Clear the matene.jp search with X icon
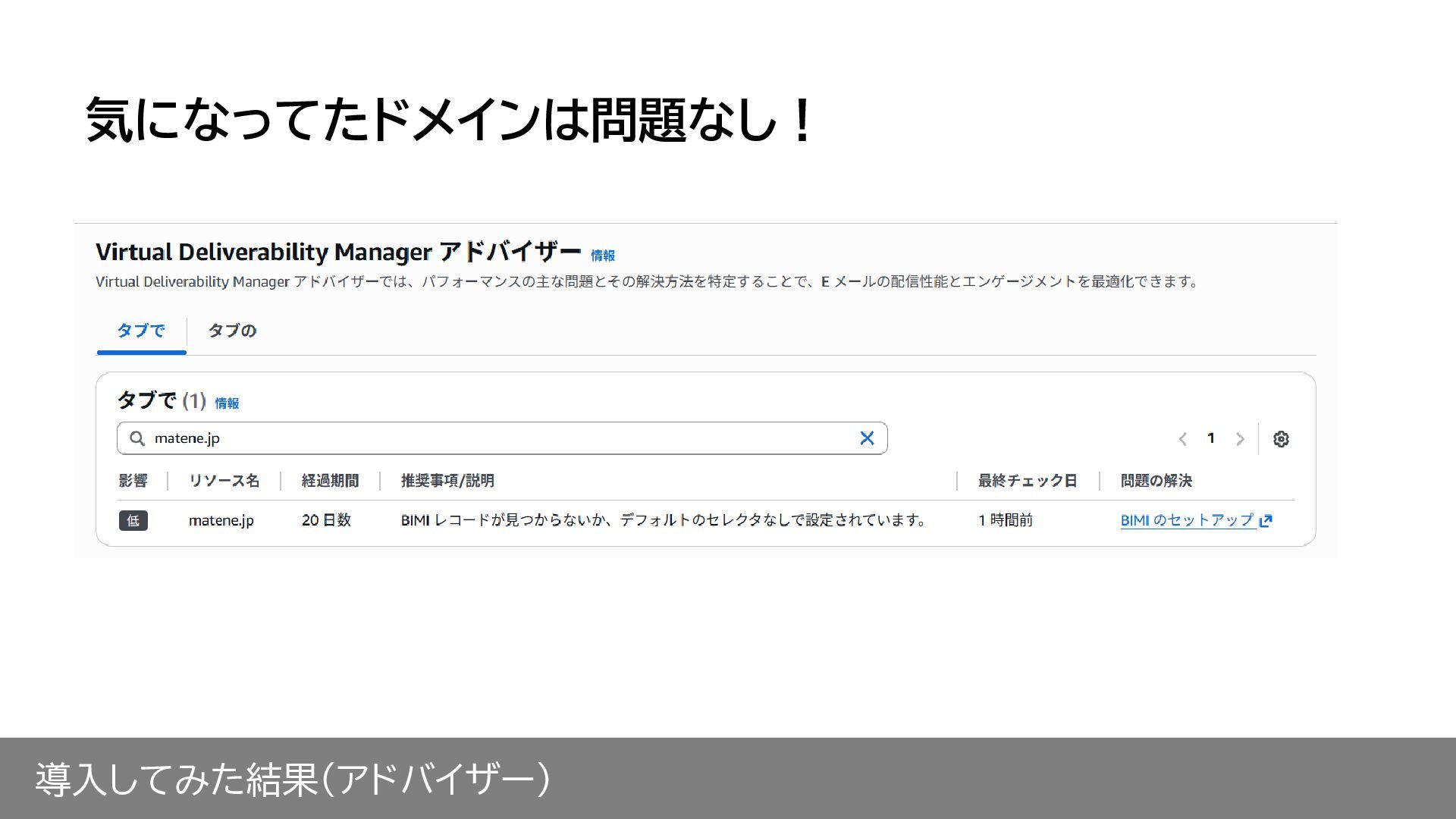Image resolution: width=1456 pixels, height=819 pixels. (867, 438)
